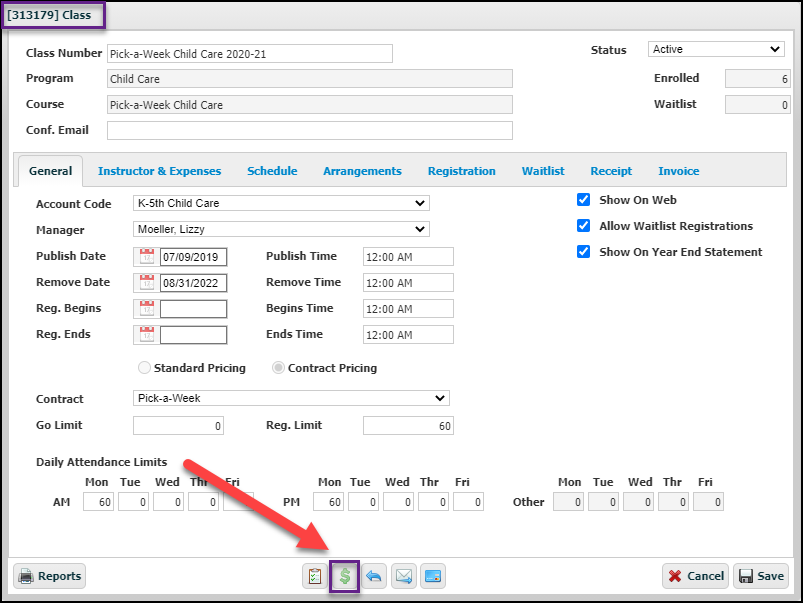Screen dimensions: 803x603
Task: Click the Ends Time field
Action: click(x=408, y=335)
